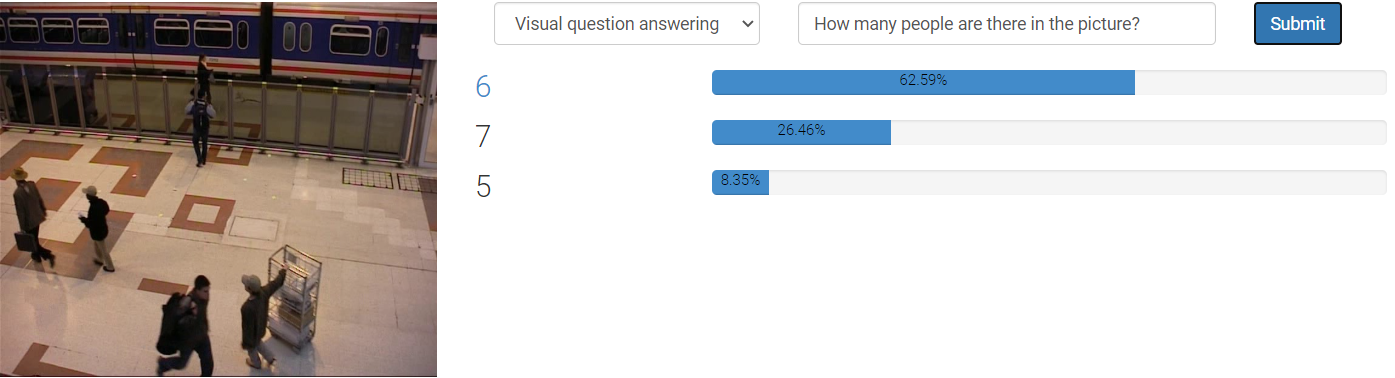Open the Visual question answering dropdown
Screen dimensions: 1395x378
[626, 24]
